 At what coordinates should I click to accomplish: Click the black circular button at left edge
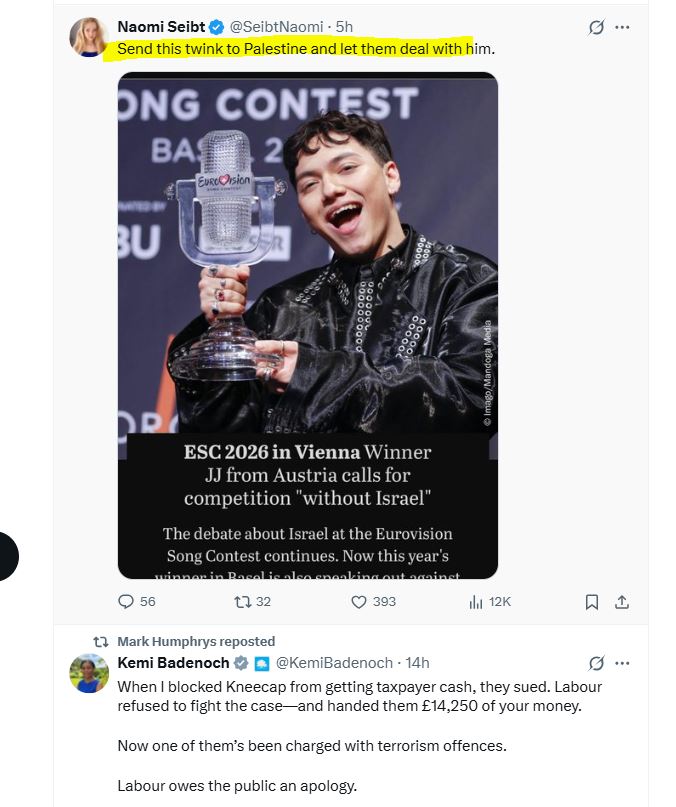(7, 556)
